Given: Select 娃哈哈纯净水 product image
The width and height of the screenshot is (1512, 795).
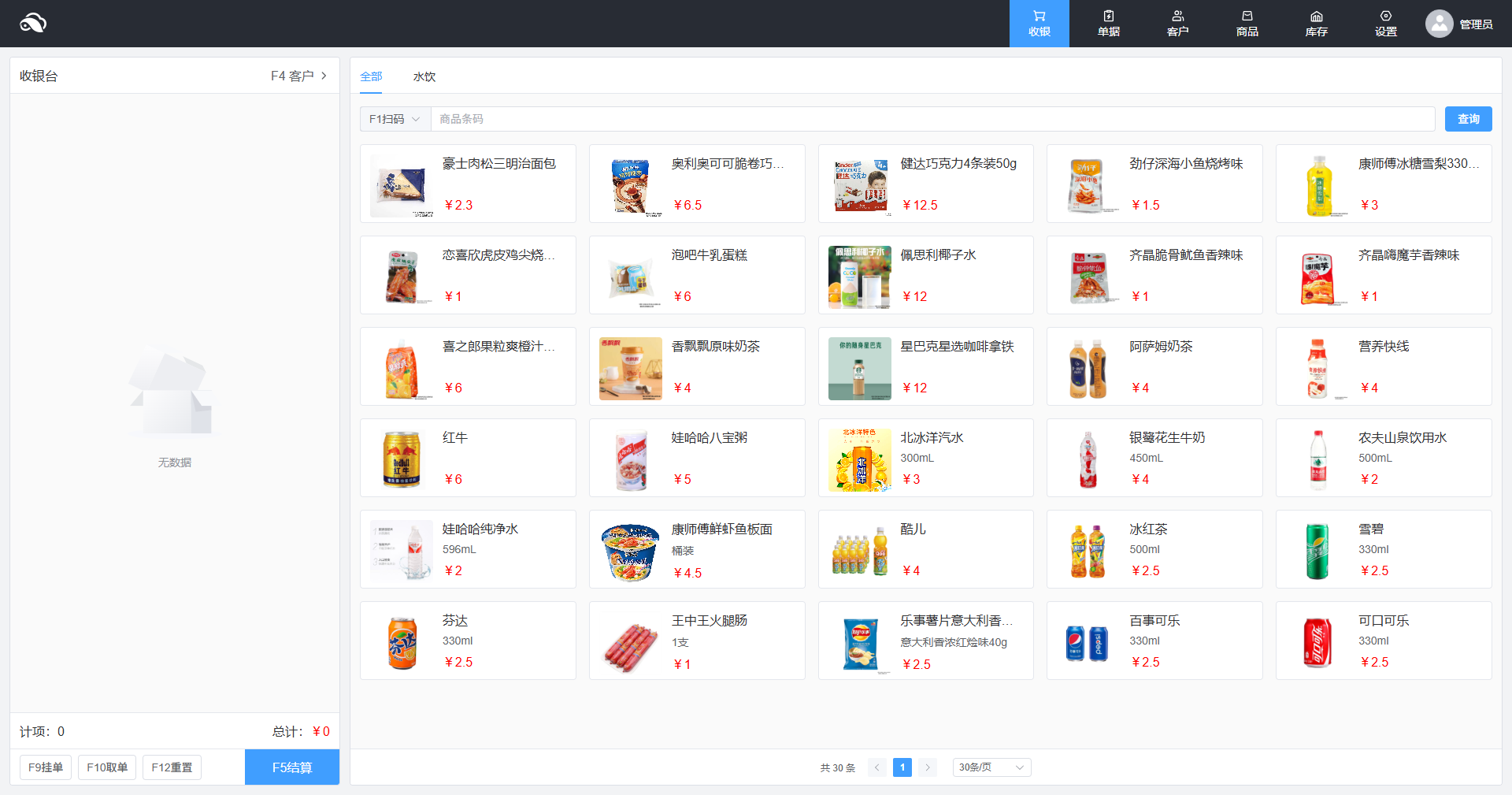Looking at the screenshot, I should coord(402,552).
